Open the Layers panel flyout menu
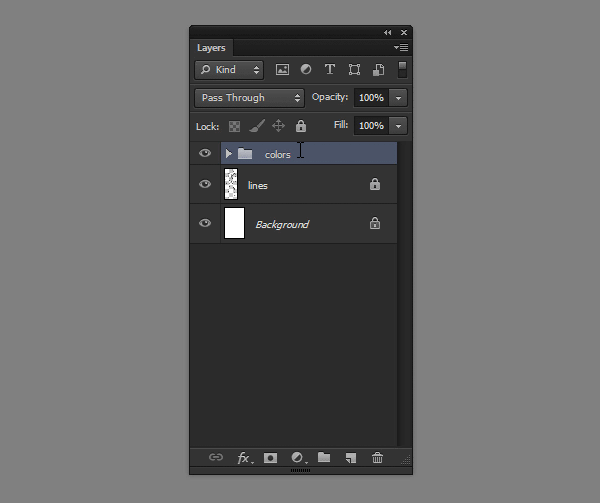This screenshot has height=503, width=600. click(x=401, y=48)
